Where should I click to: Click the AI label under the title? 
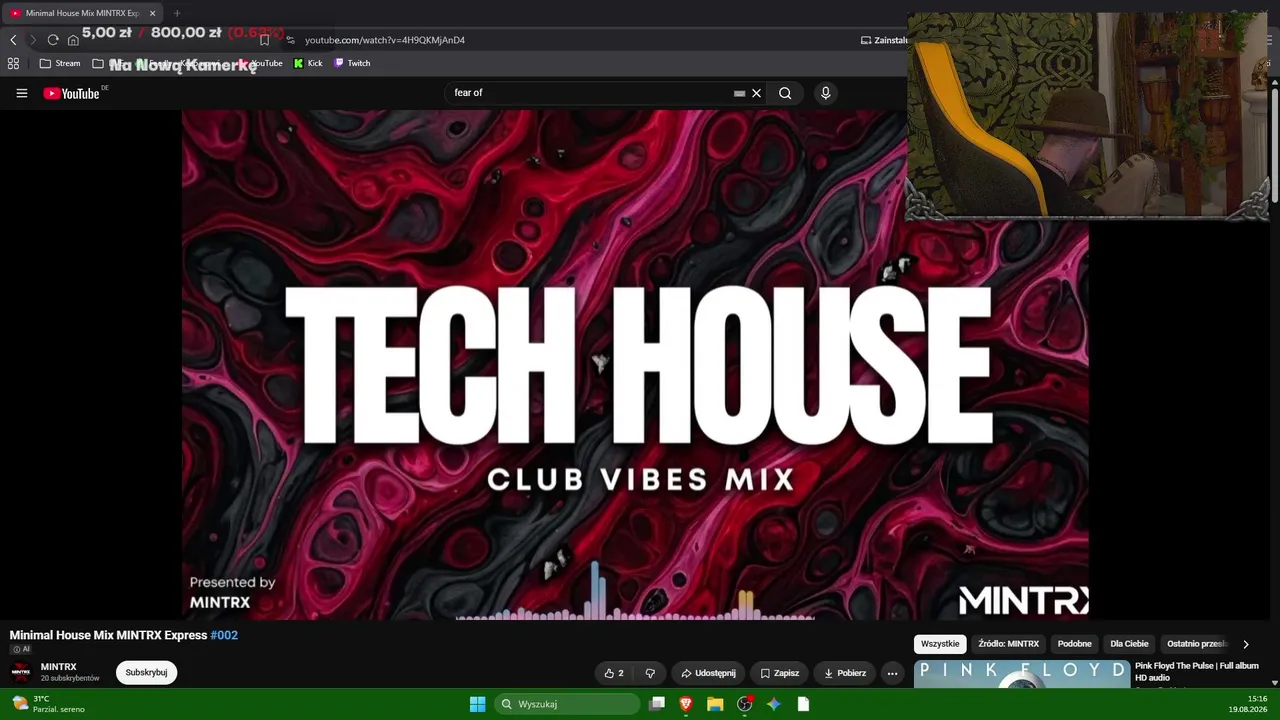click(21, 649)
